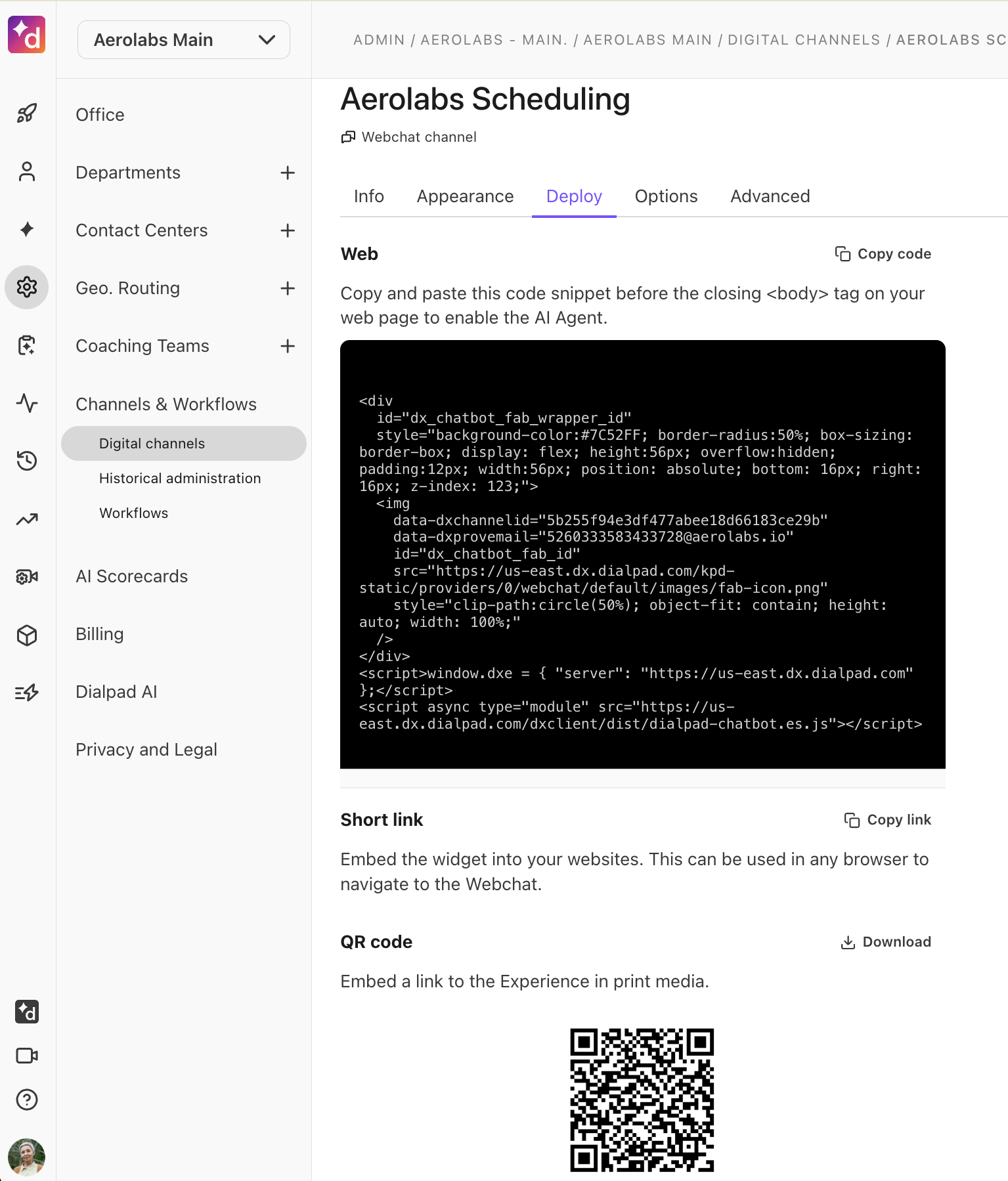Open the settings gear sidebar icon

click(27, 287)
